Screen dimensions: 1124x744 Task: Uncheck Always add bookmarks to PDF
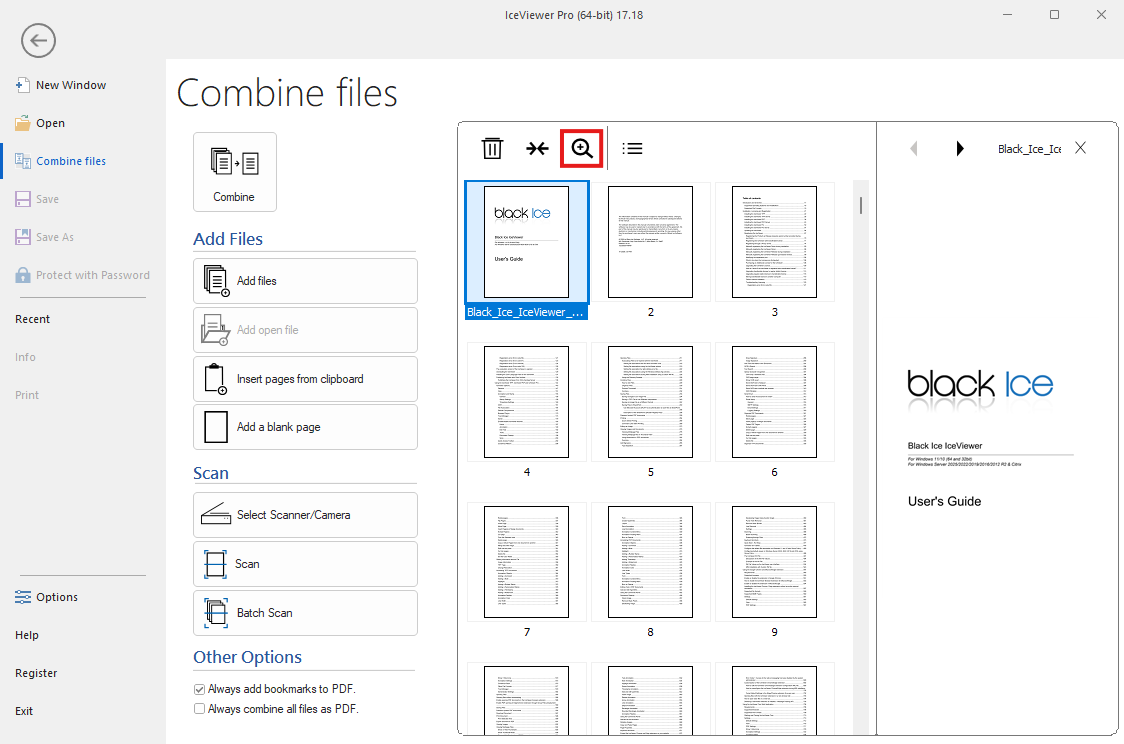click(199, 690)
